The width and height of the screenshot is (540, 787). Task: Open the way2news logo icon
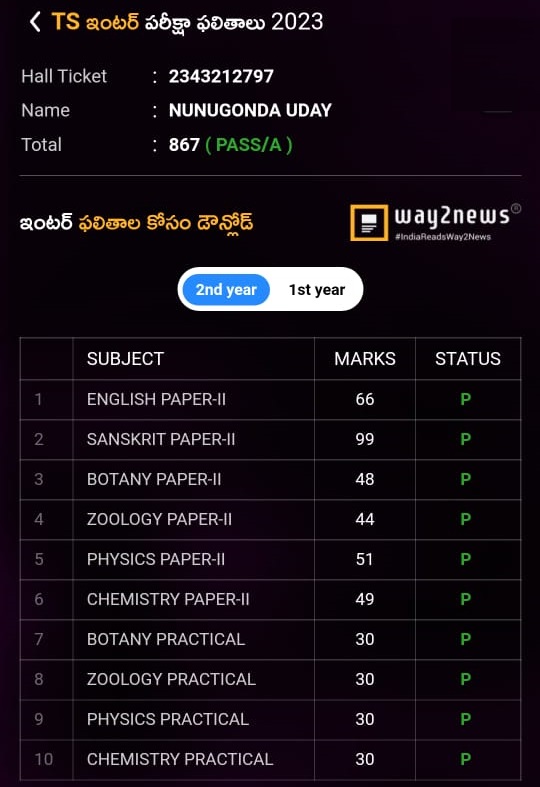pyautogui.click(x=369, y=222)
